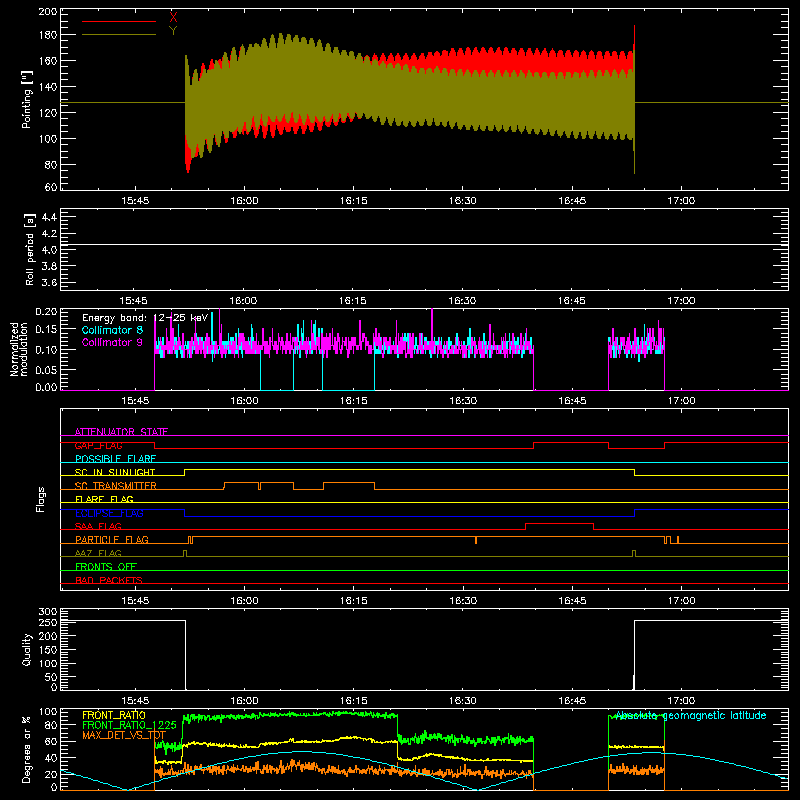Click the 'Degrees or %' axis title
Screen dimensions: 800x800
point(27,749)
